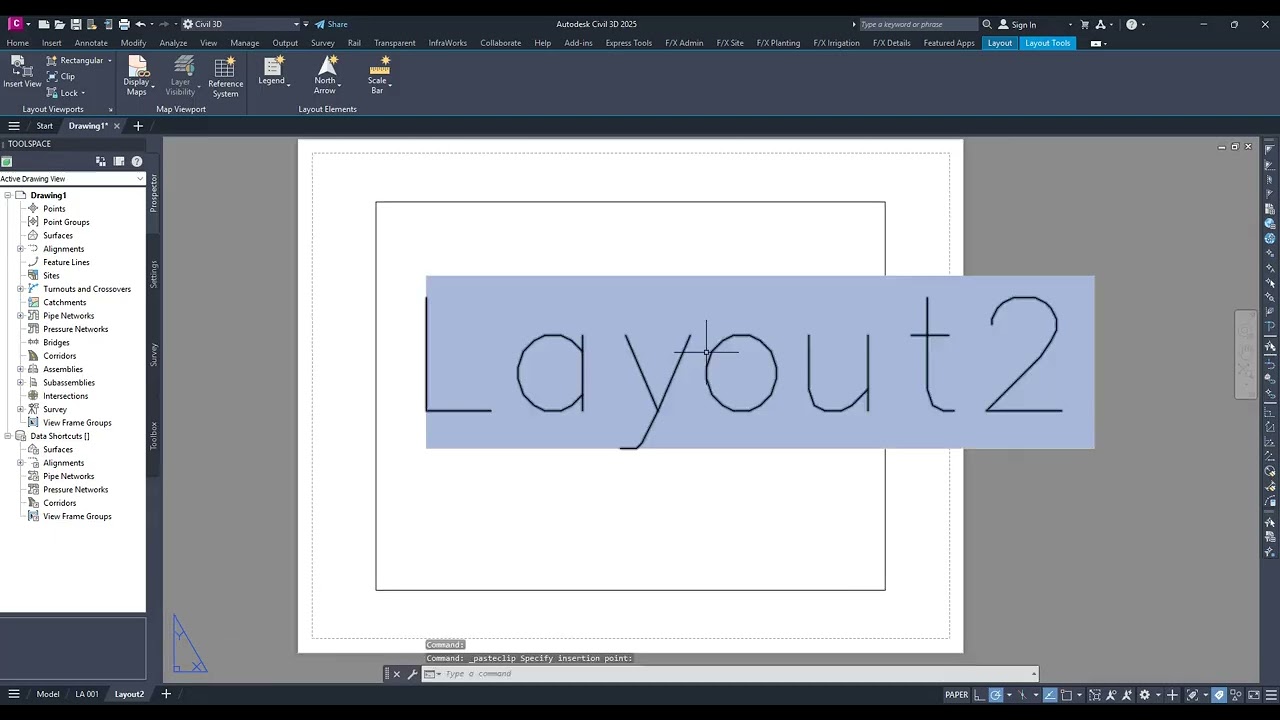
Task: Toggle the 2D object snap button
Action: pos(1066,695)
